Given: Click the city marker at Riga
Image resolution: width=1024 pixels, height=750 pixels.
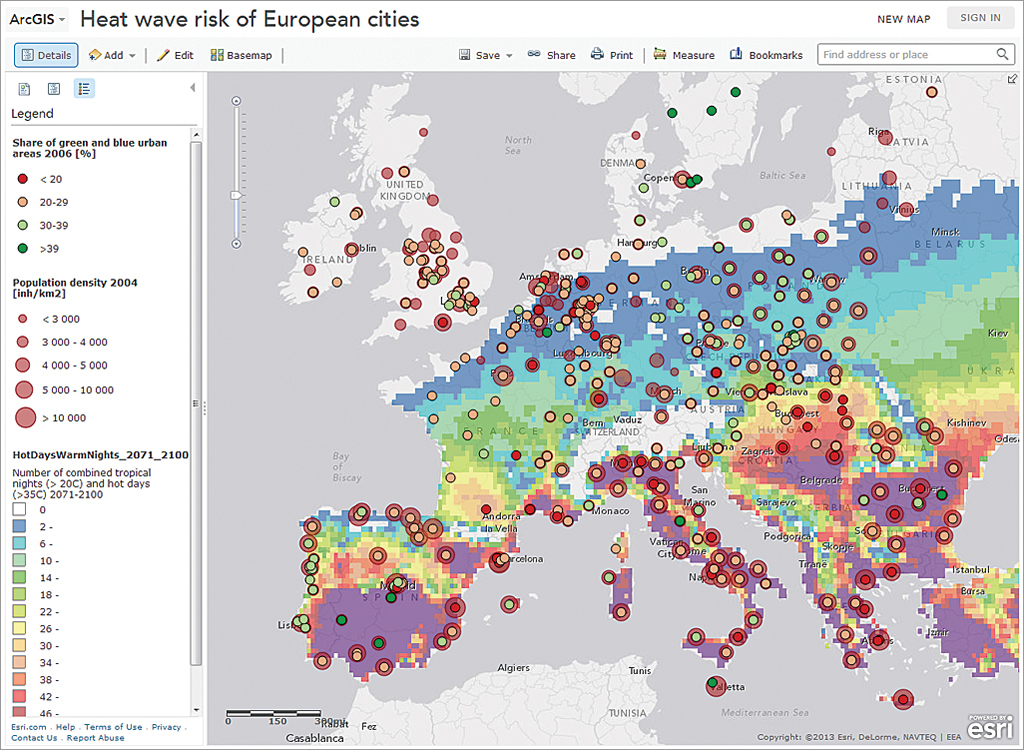Looking at the screenshot, I should pos(886,137).
